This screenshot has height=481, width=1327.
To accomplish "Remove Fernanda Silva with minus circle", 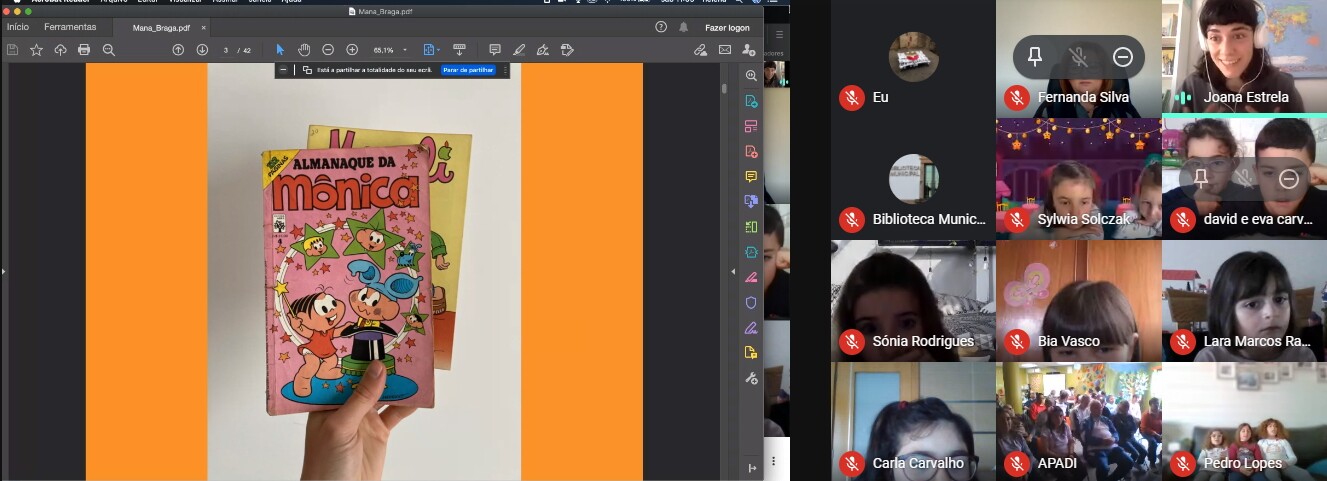I will point(1122,57).
